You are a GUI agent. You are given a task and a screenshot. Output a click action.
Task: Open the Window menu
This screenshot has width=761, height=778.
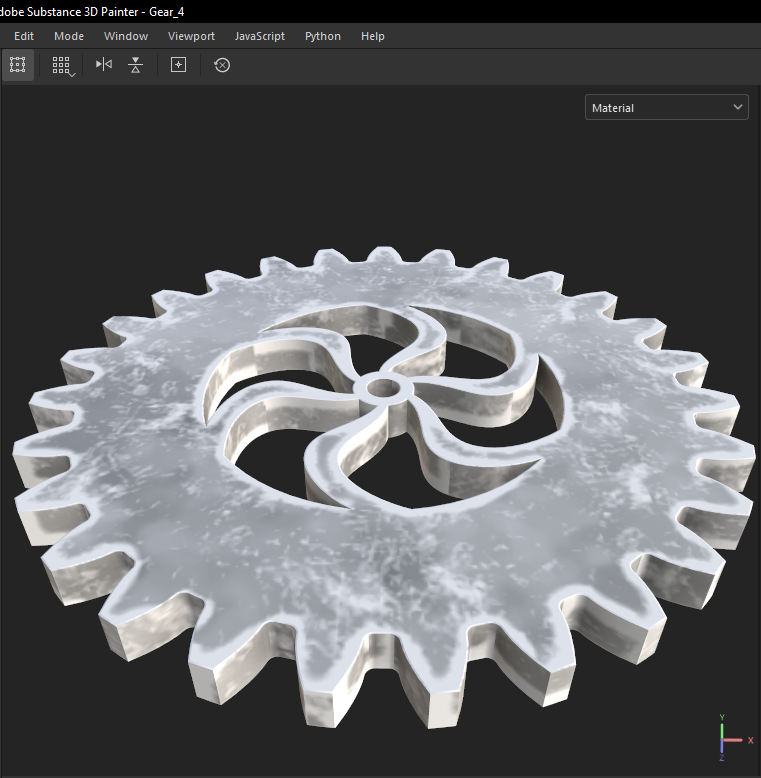tap(126, 36)
